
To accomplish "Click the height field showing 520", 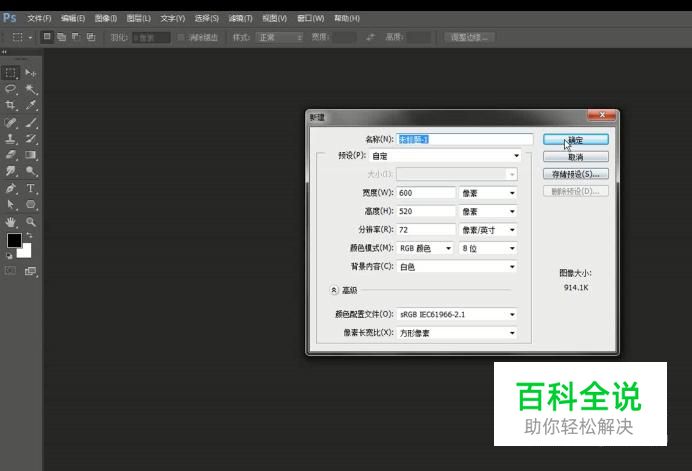I will pyautogui.click(x=426, y=211).
